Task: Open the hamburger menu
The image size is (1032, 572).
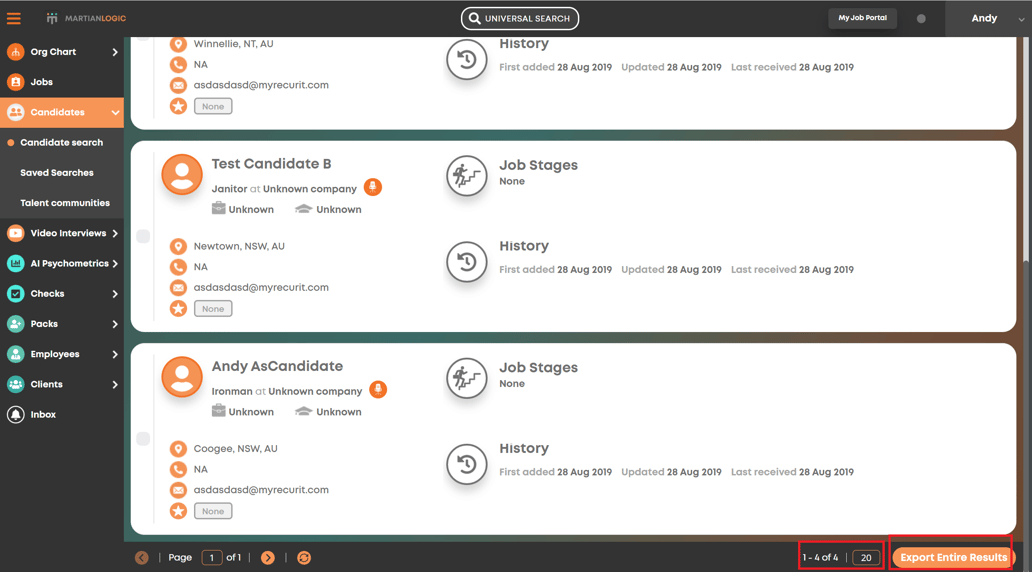Action: tap(14, 18)
